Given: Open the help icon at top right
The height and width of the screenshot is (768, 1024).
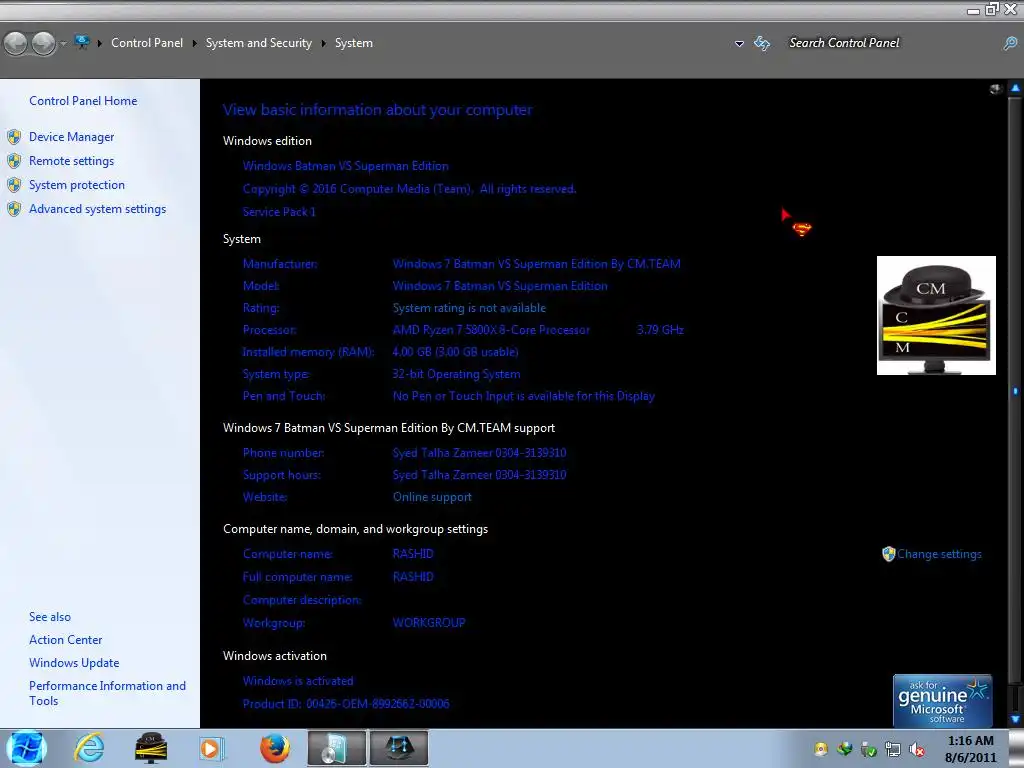Looking at the screenshot, I should [995, 89].
